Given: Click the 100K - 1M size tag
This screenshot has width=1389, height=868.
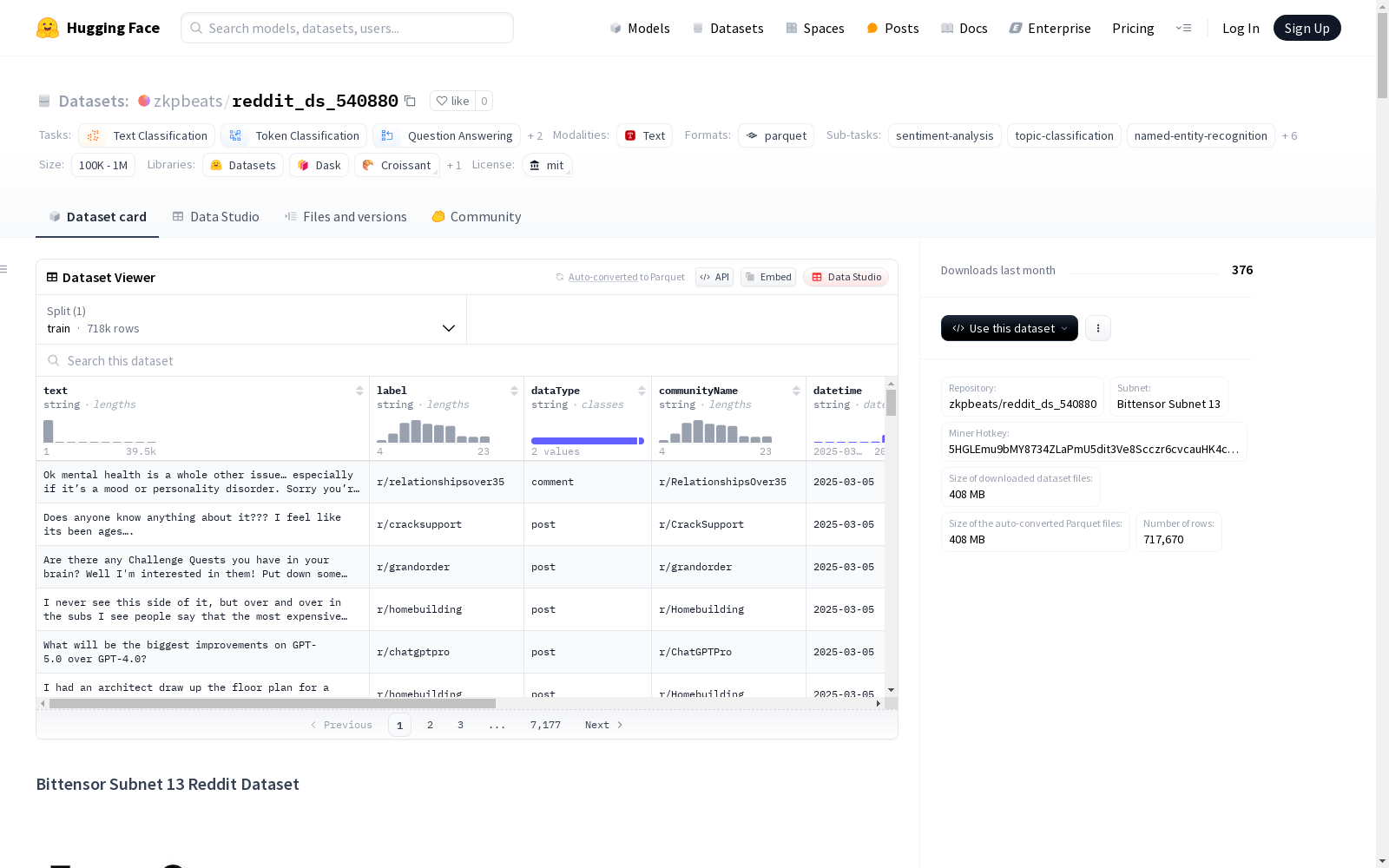Looking at the screenshot, I should pos(103,165).
